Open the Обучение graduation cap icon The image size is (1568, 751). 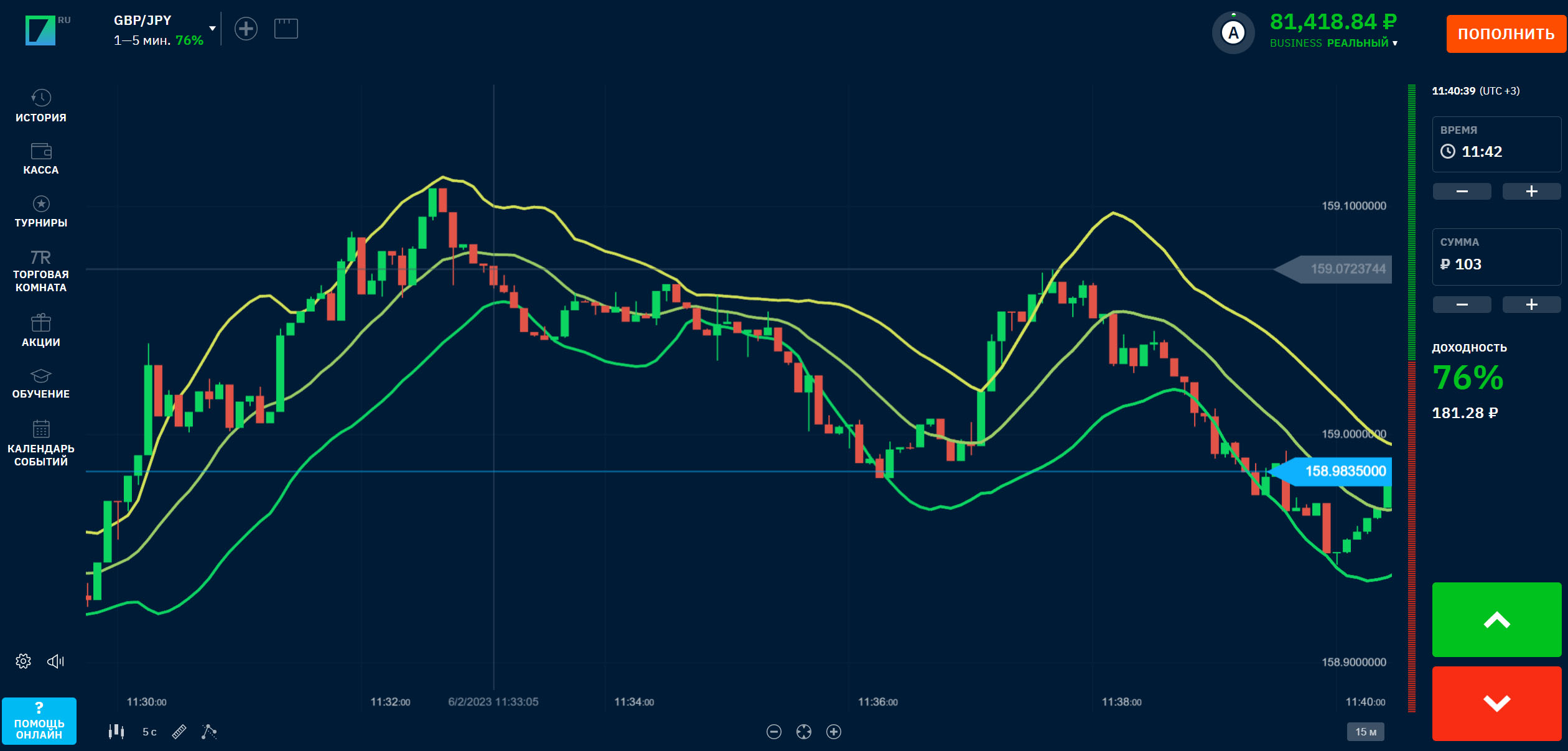click(41, 376)
